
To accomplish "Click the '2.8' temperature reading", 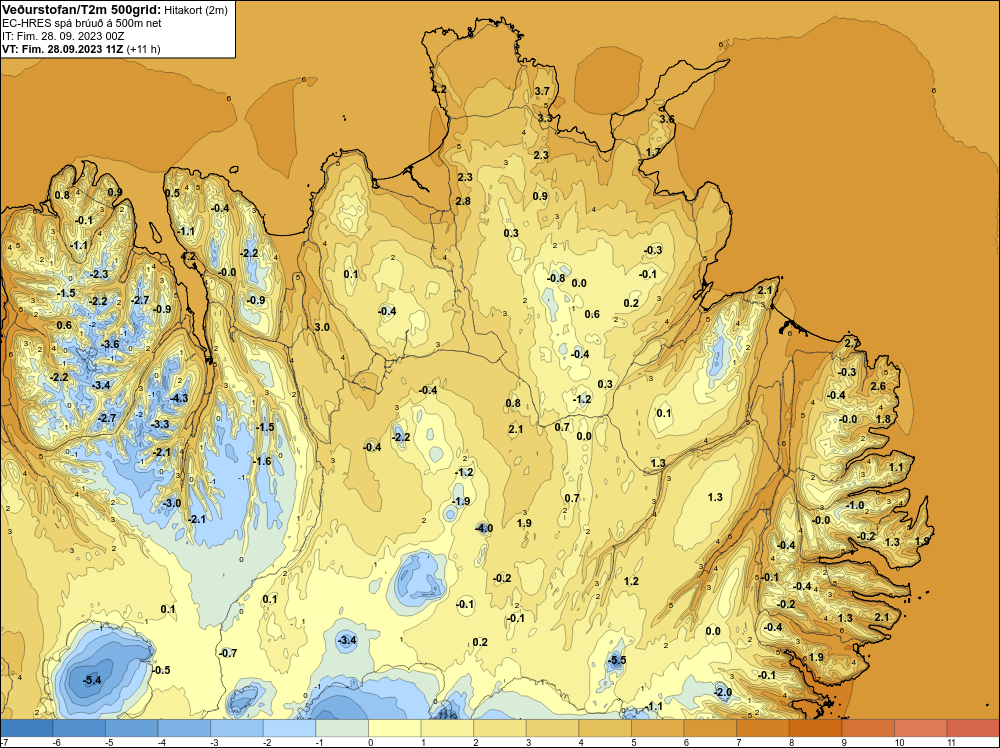I will coord(463,201).
